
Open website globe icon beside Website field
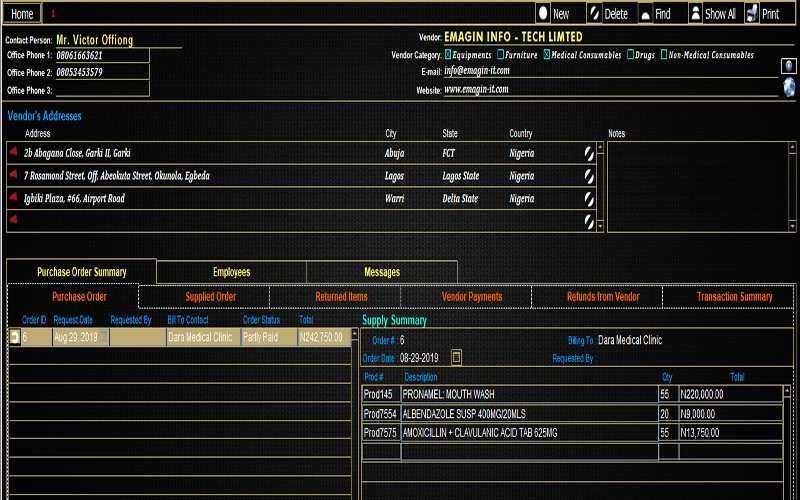(x=788, y=88)
